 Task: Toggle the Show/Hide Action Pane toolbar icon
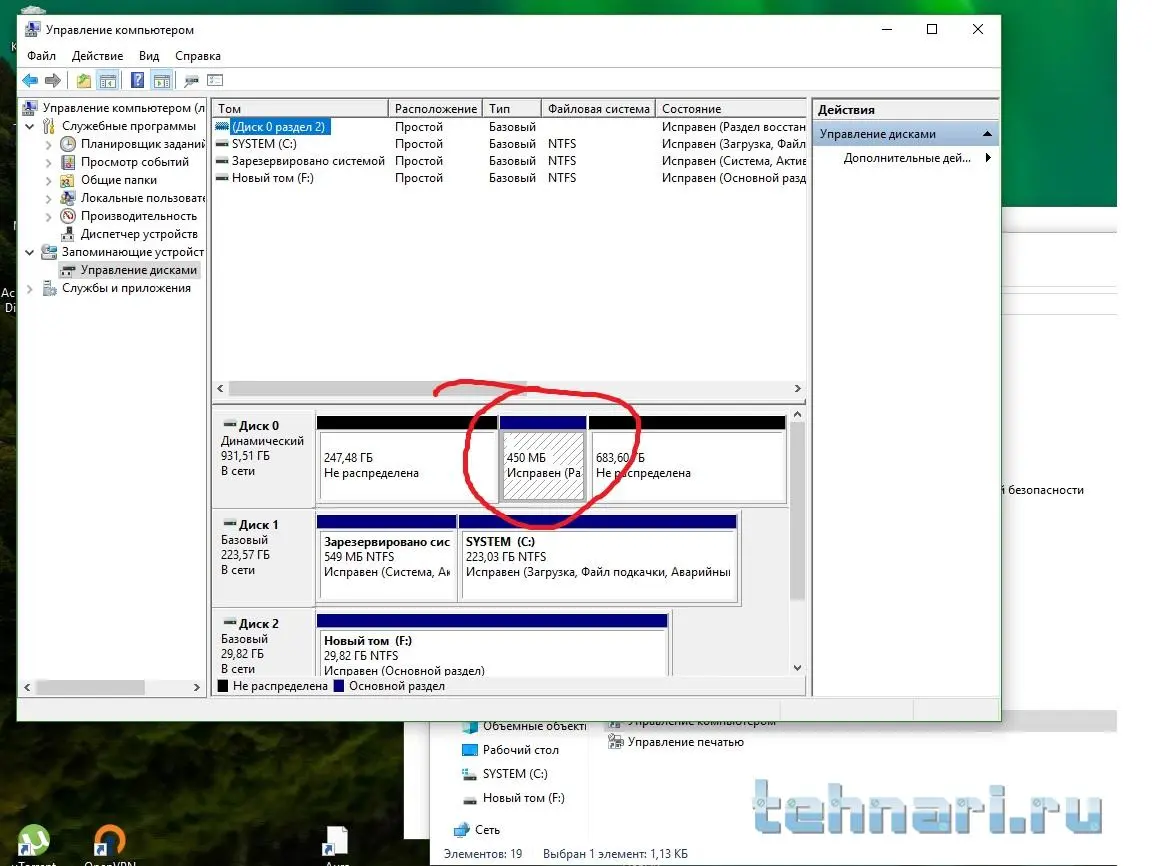pos(162,80)
